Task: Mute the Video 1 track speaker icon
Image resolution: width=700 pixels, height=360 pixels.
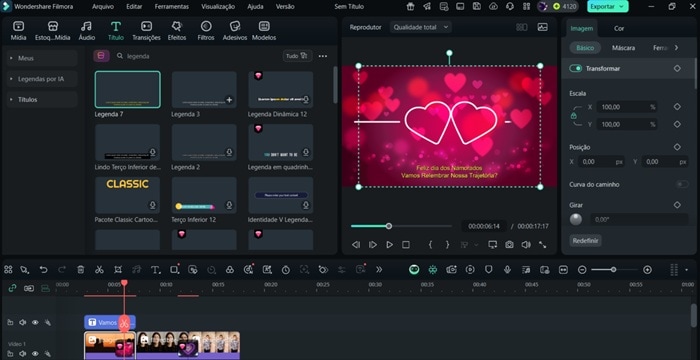Action: [22, 354]
